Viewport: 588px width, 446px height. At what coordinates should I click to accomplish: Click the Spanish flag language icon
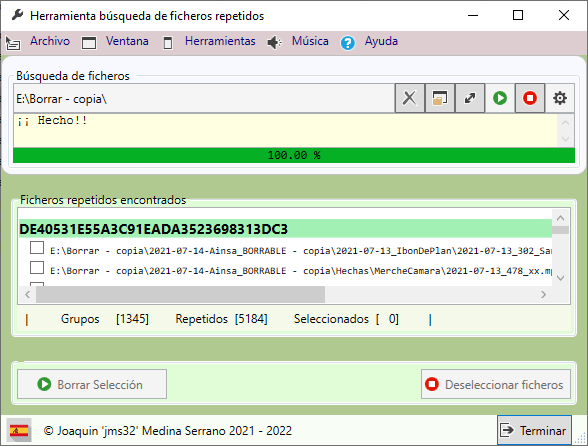19,431
